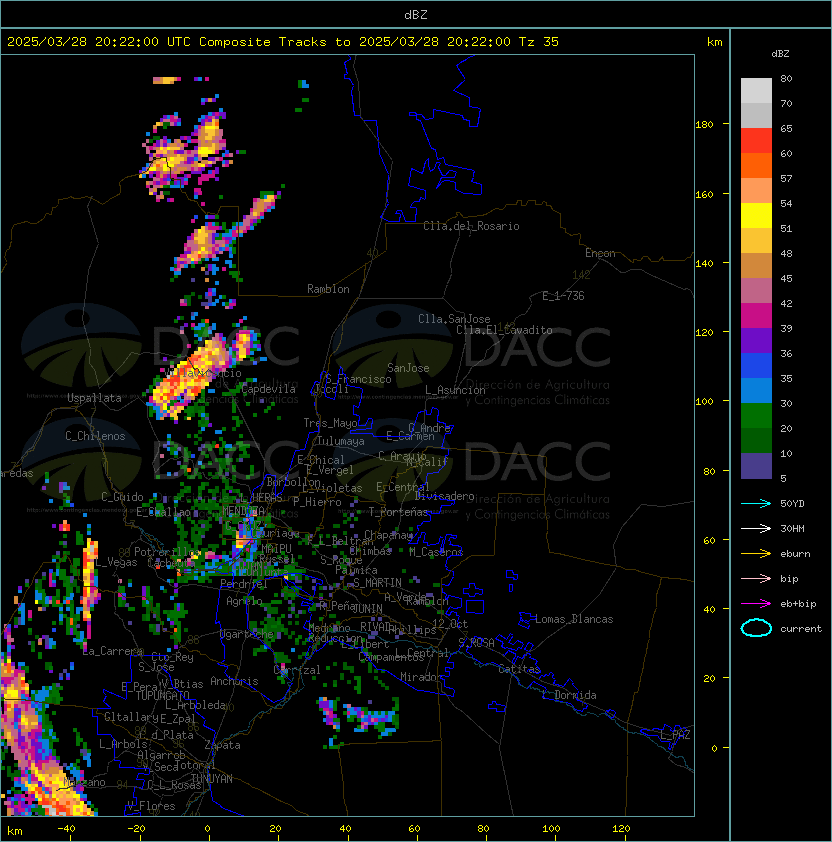
Task: Pick the bright yellow swatch in dBZ scale
Action: point(756,216)
